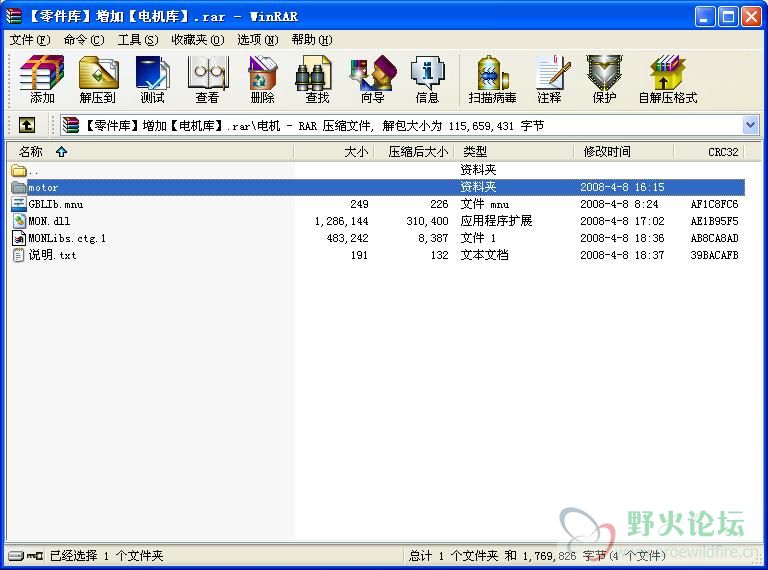Click the 测试 (Test) toolbar icon

pyautogui.click(x=153, y=73)
